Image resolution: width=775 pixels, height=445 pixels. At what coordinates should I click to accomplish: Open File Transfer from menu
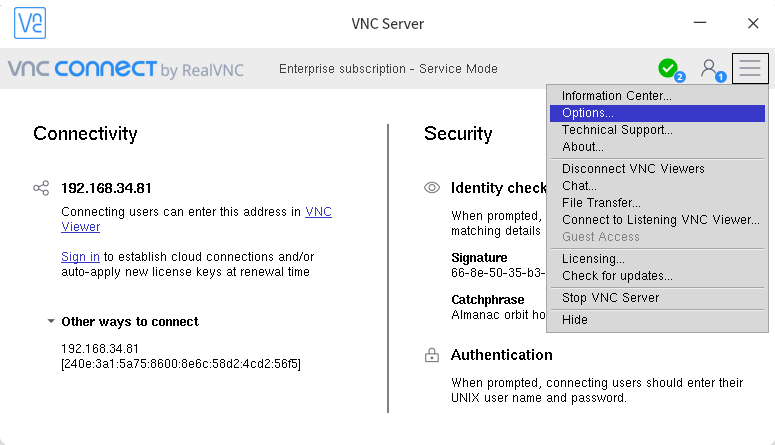601,203
